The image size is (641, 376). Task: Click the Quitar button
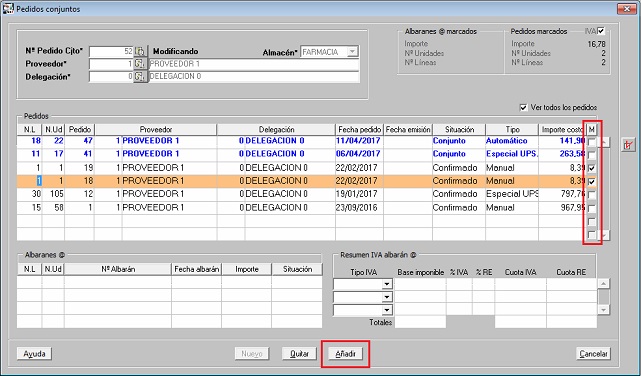pos(299,354)
